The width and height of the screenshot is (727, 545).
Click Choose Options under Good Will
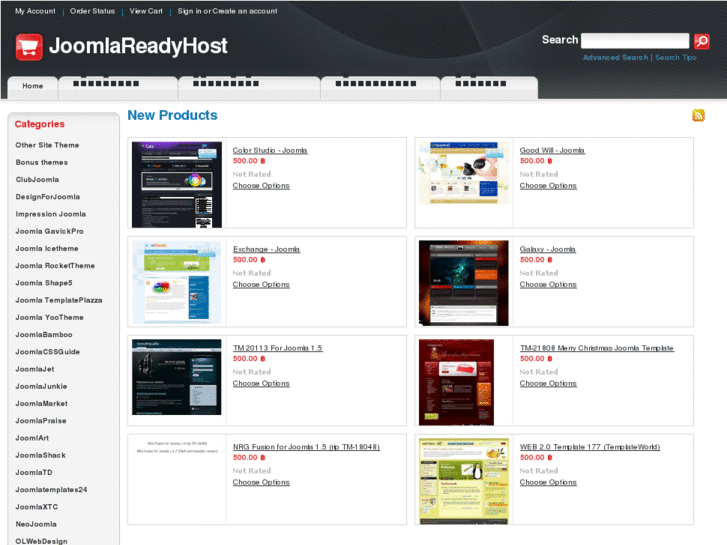[x=548, y=186]
